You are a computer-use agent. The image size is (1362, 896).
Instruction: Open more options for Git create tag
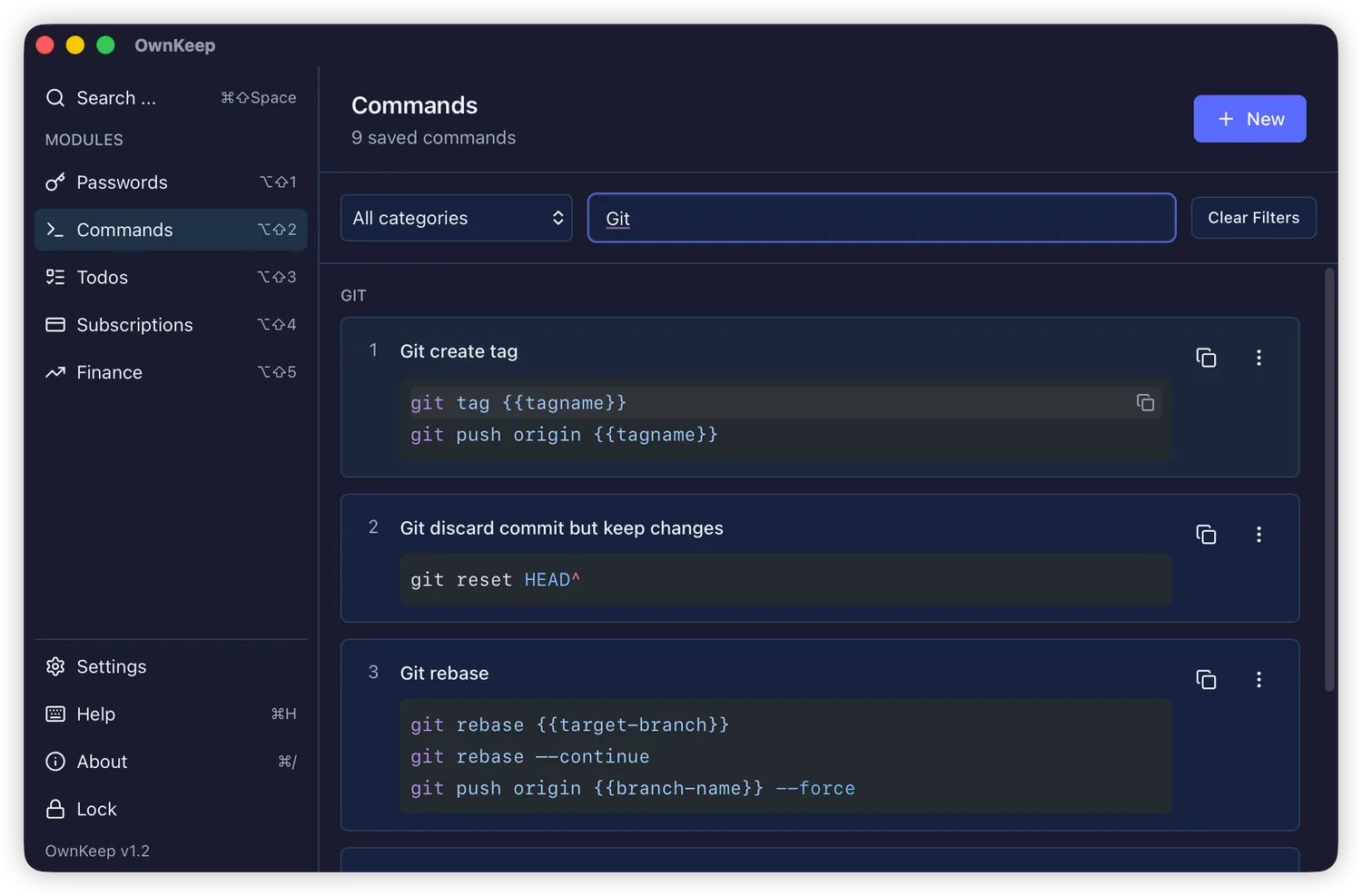point(1258,358)
